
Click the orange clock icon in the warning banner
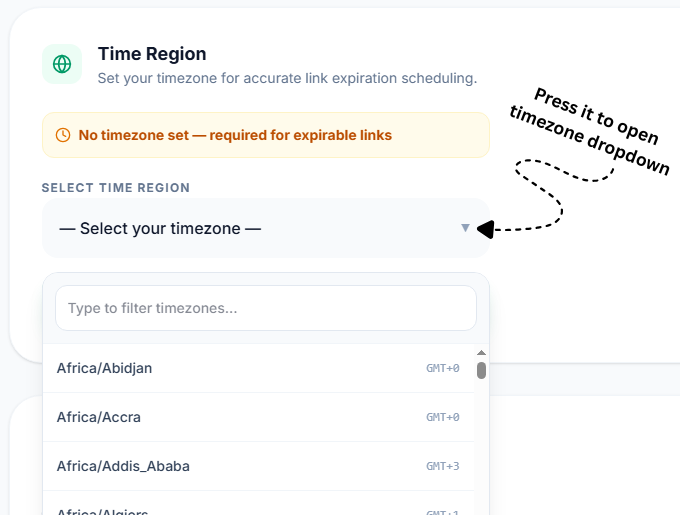coord(63,135)
